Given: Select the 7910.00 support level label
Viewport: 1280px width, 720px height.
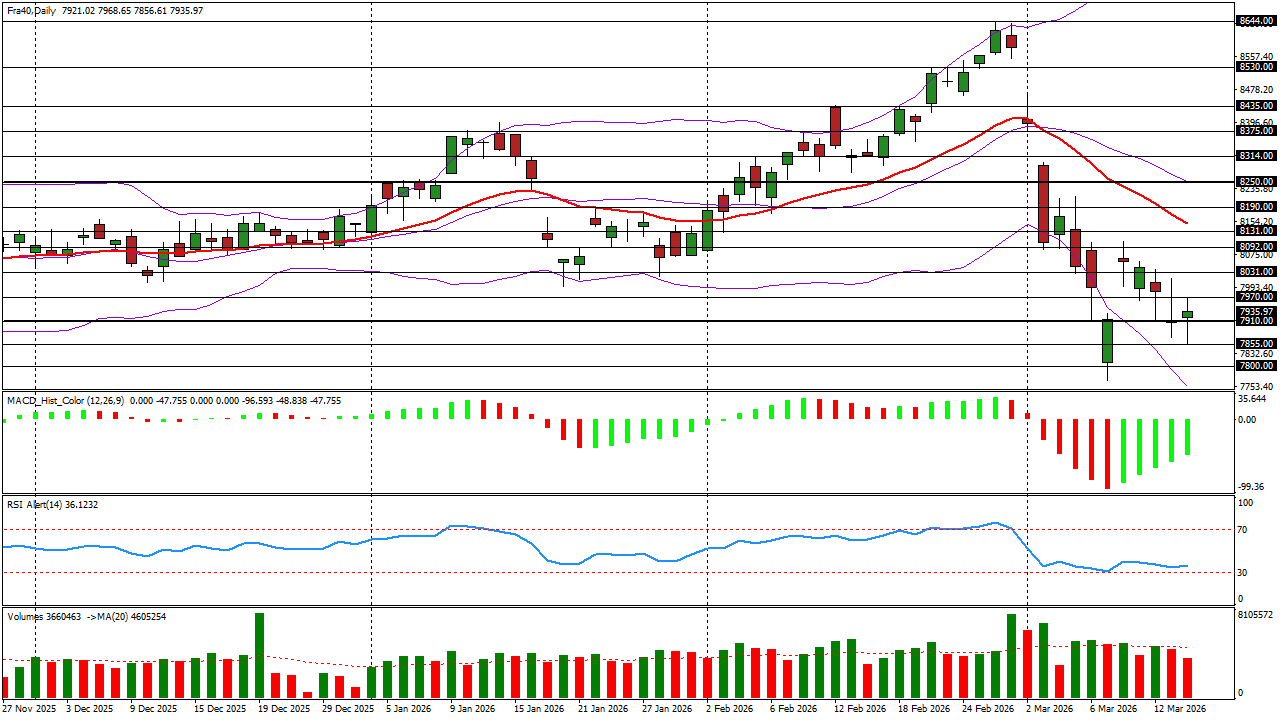Looking at the screenshot, I should pos(1255,321).
